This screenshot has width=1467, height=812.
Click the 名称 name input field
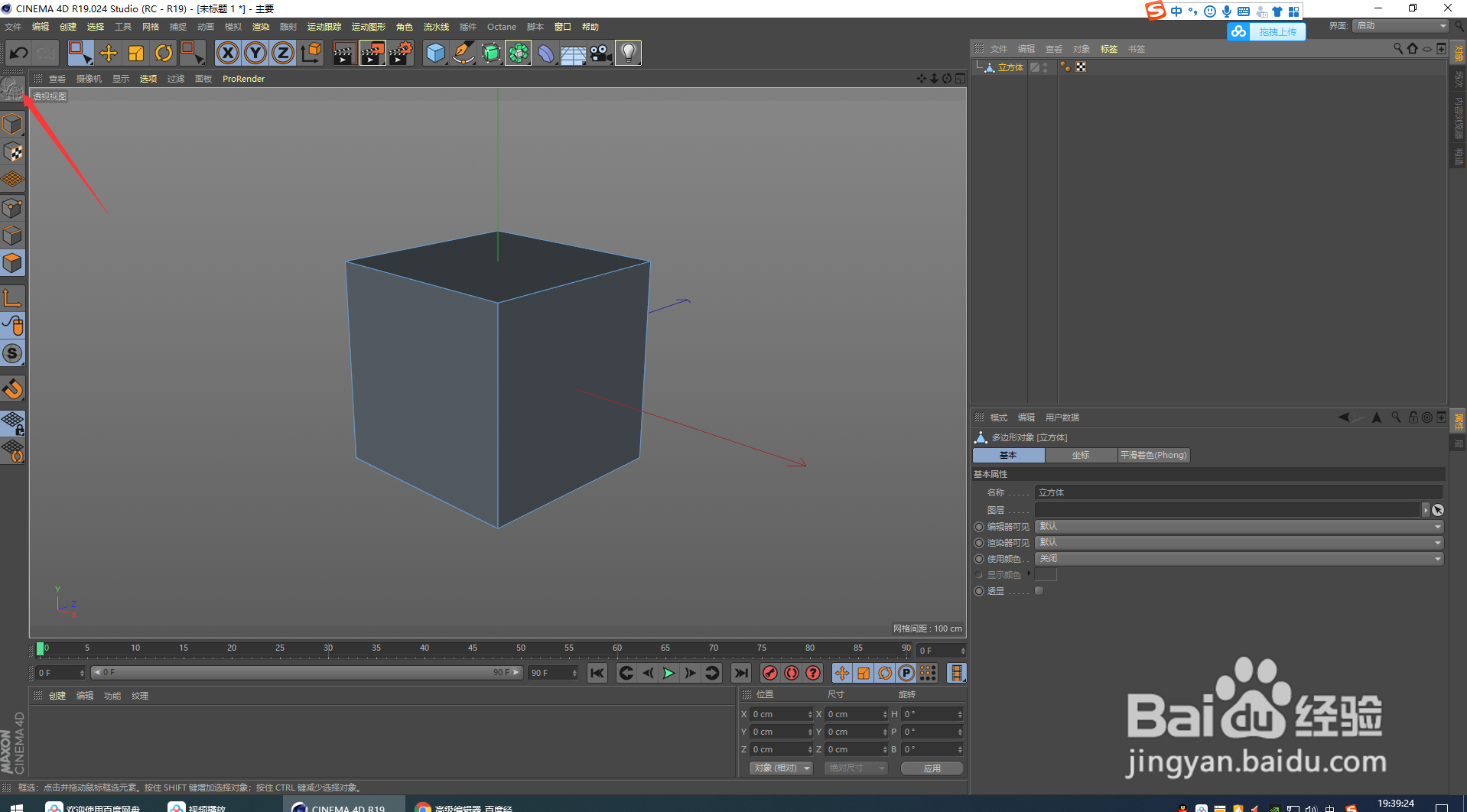1238,492
